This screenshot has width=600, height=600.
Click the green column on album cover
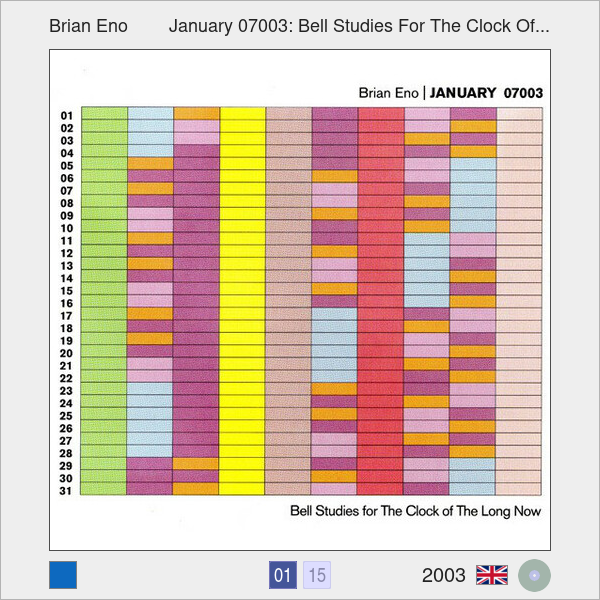click(104, 300)
